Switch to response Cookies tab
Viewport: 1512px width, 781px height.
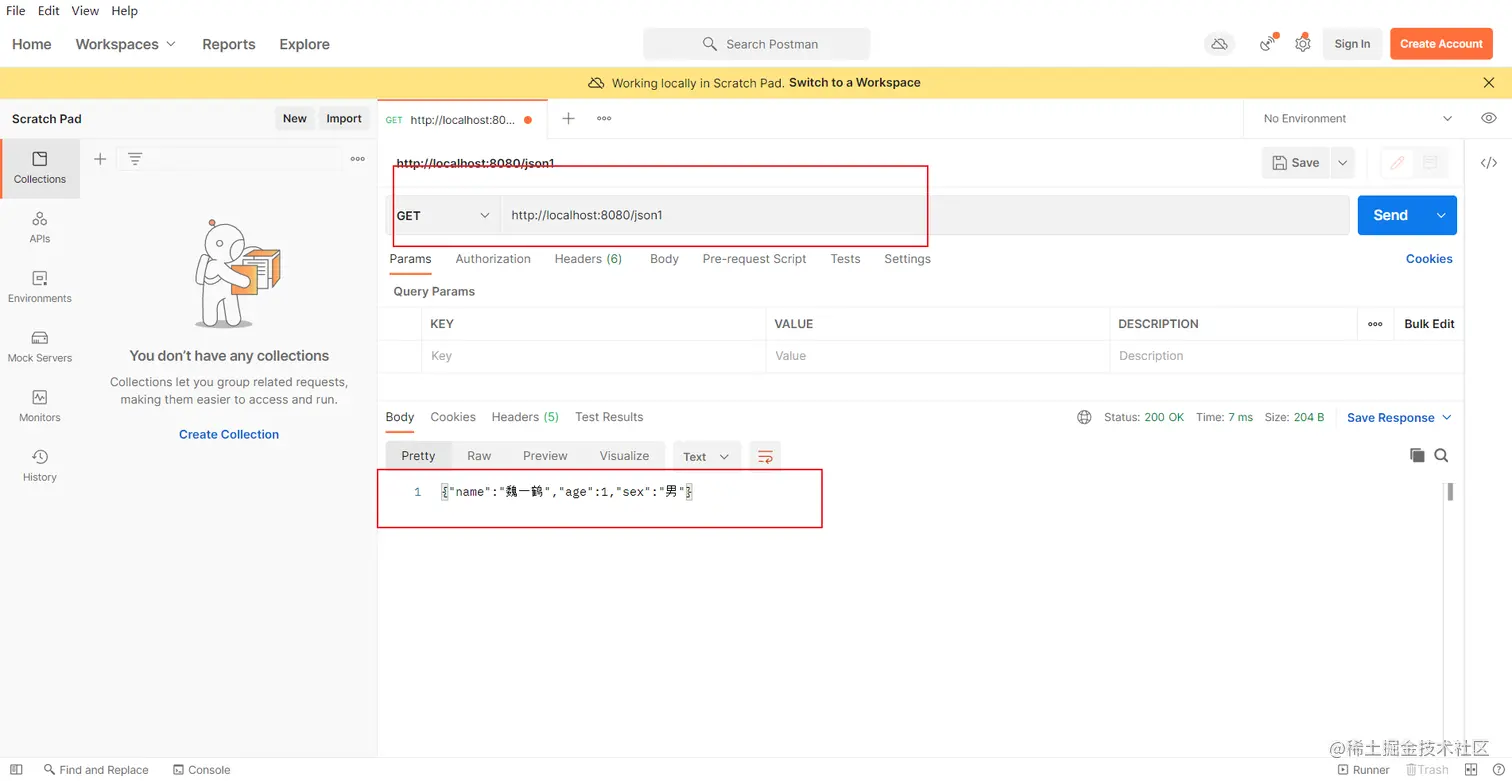point(453,417)
